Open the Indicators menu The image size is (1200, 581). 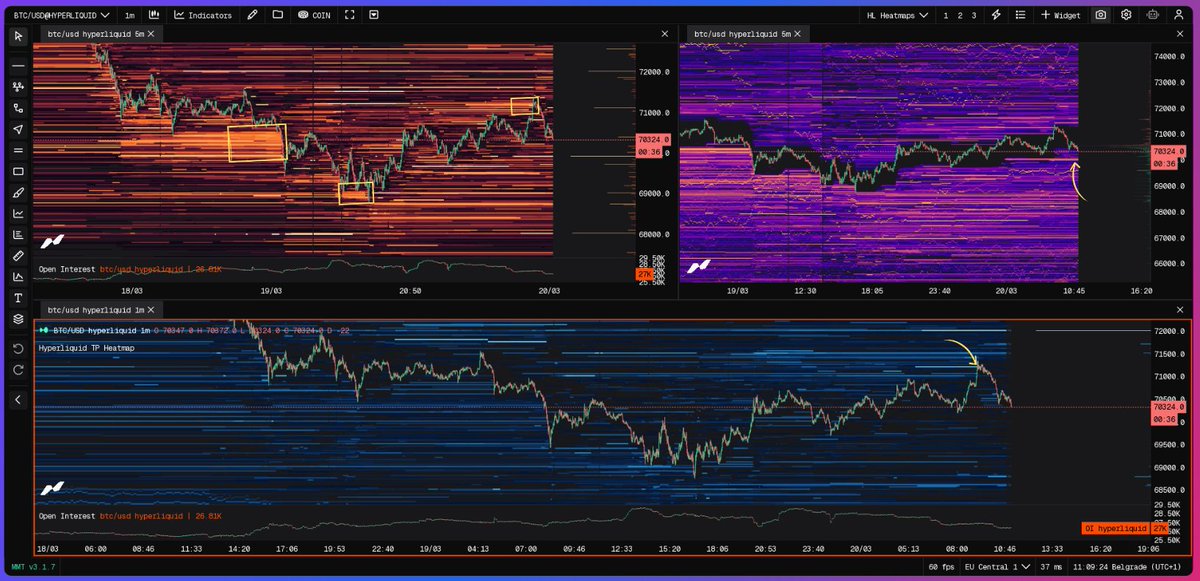coord(203,15)
